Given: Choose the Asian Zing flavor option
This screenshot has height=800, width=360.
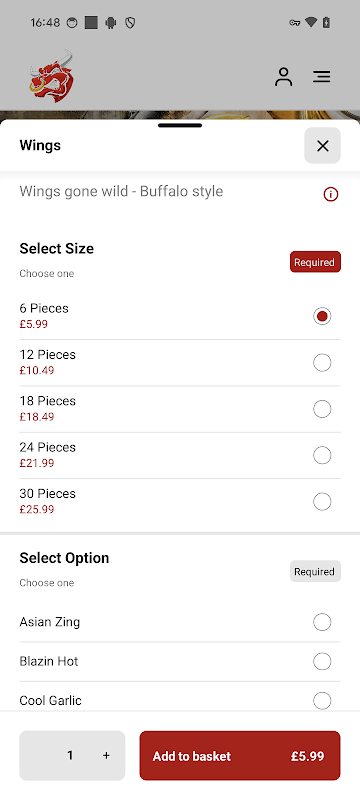Looking at the screenshot, I should [180, 622].
